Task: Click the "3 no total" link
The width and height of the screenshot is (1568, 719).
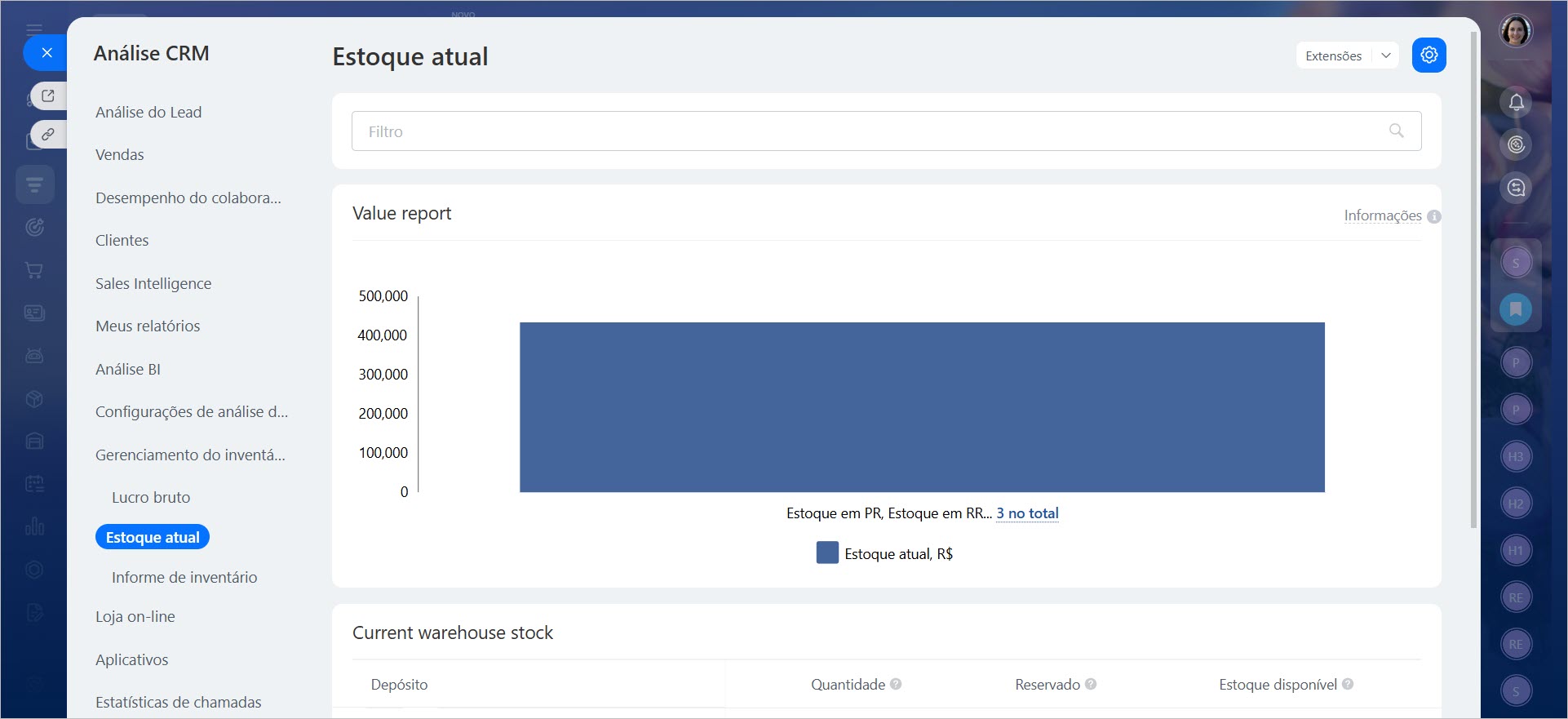Action: tap(1027, 513)
